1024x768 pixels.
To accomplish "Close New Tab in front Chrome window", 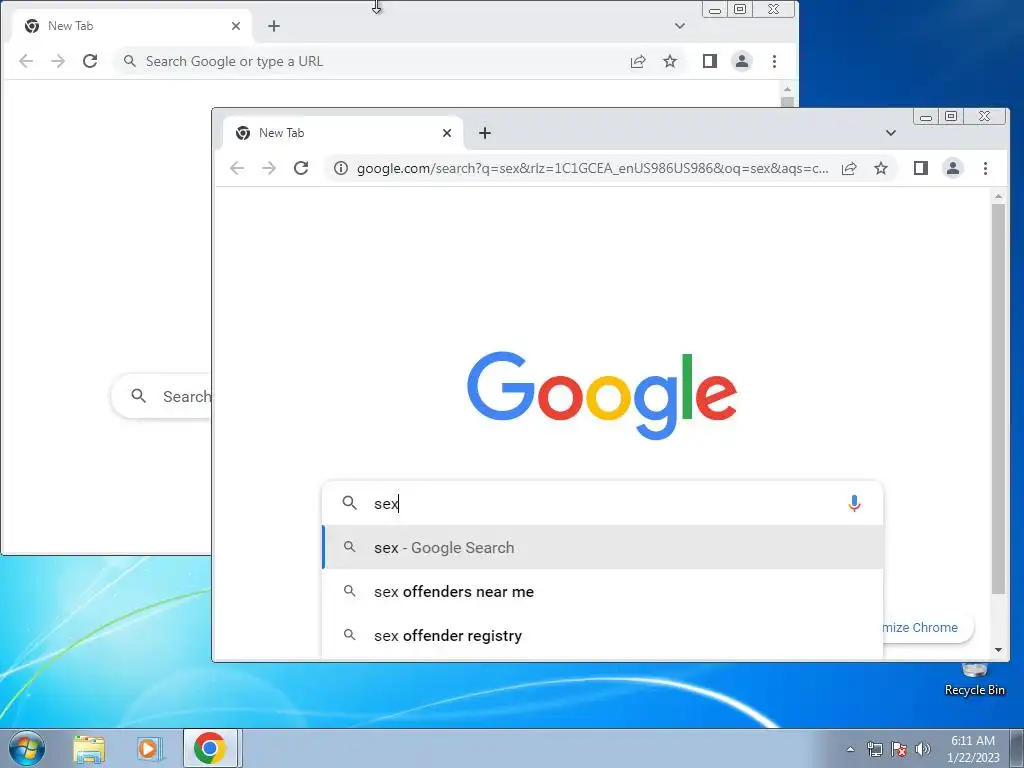I will pos(447,133).
